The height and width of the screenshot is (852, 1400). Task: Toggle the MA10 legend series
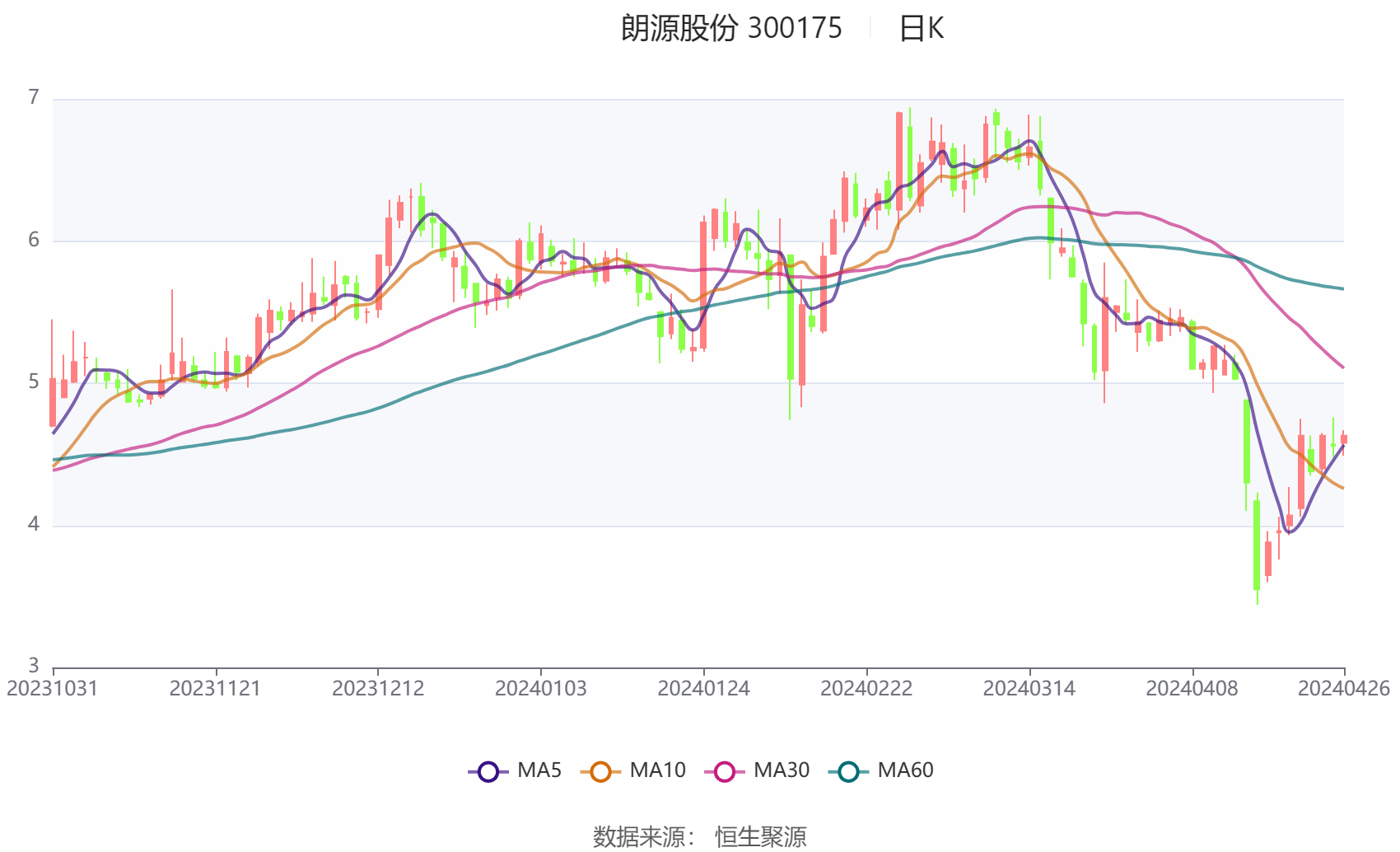point(632,771)
